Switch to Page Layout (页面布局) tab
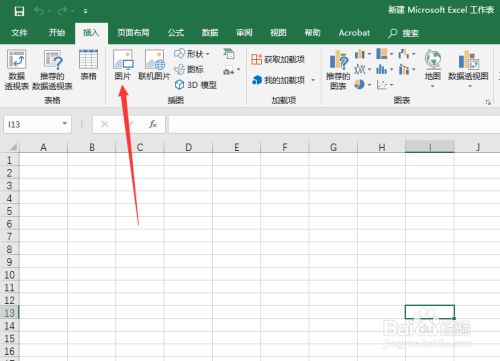Viewport: 500px width, 361px height. (133, 33)
